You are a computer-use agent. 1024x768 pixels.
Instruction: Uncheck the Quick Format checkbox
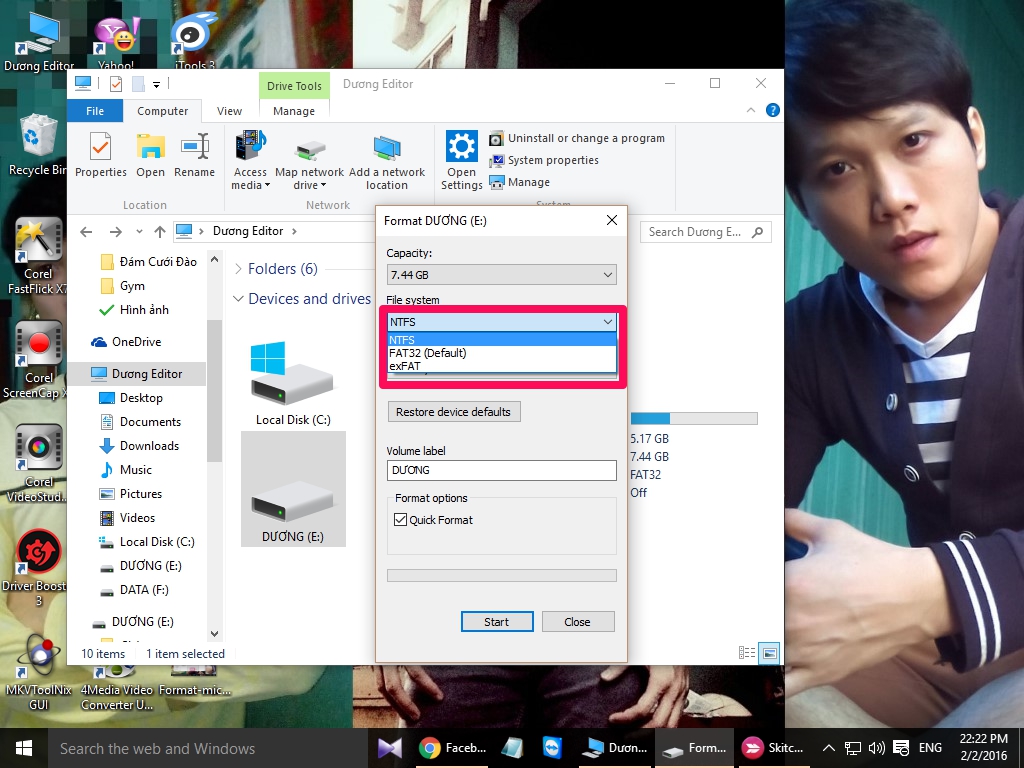[x=400, y=519]
